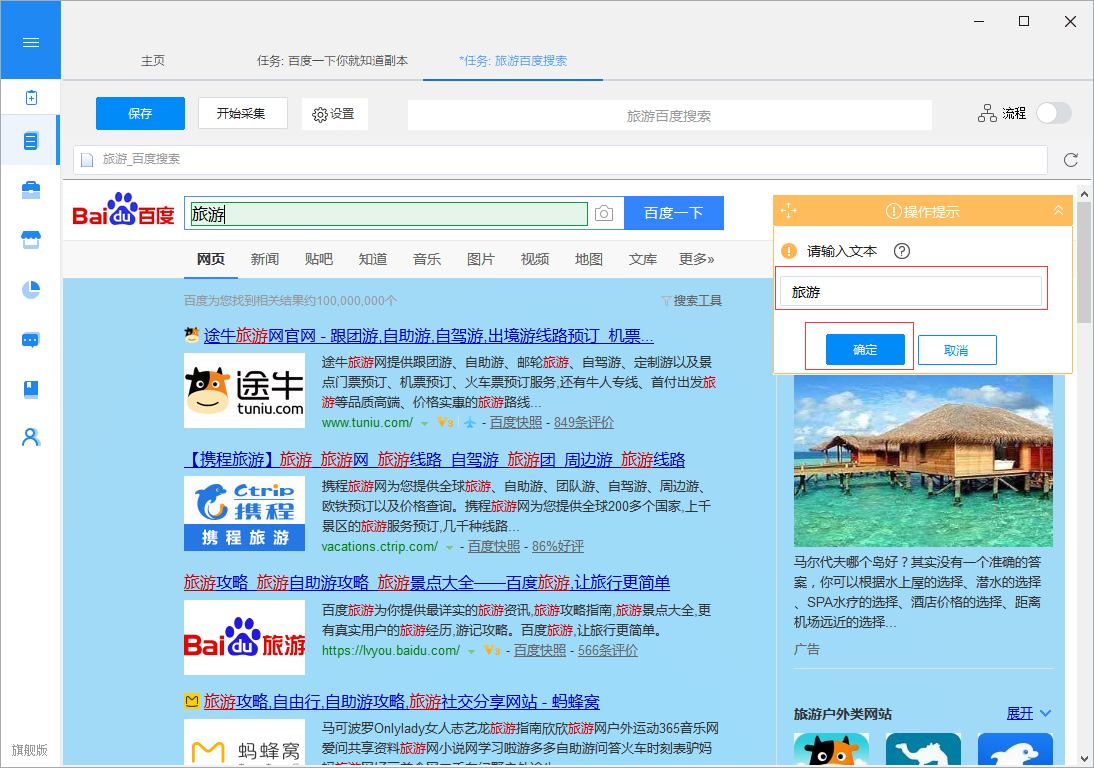The image size is (1094, 768).
Task: Click the task name field 旅游百度搜索
Action: point(669,115)
